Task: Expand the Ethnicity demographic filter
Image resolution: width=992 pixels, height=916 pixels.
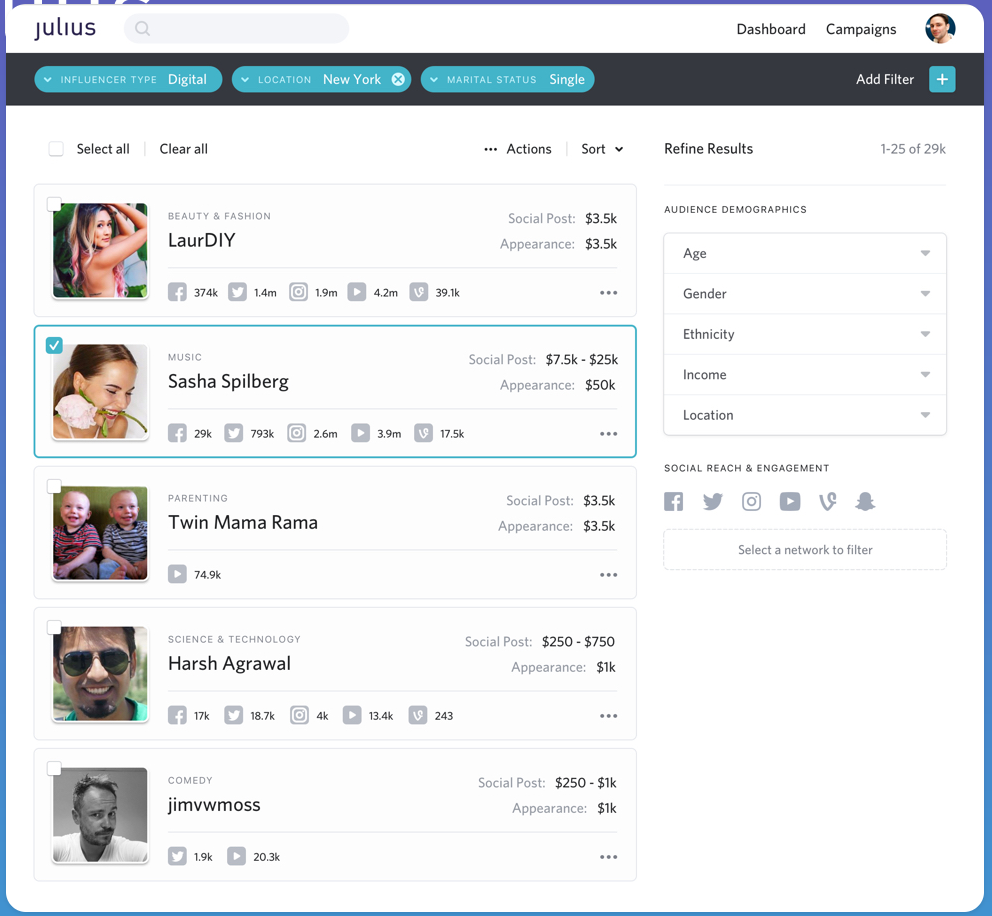Action: pos(805,334)
